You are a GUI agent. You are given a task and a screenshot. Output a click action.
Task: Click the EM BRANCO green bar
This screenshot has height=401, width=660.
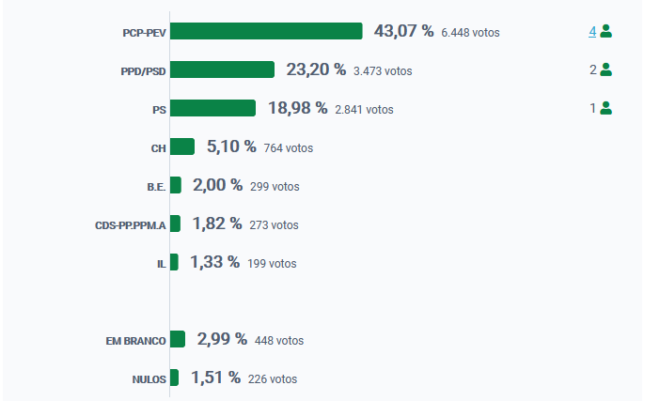[x=177, y=339]
